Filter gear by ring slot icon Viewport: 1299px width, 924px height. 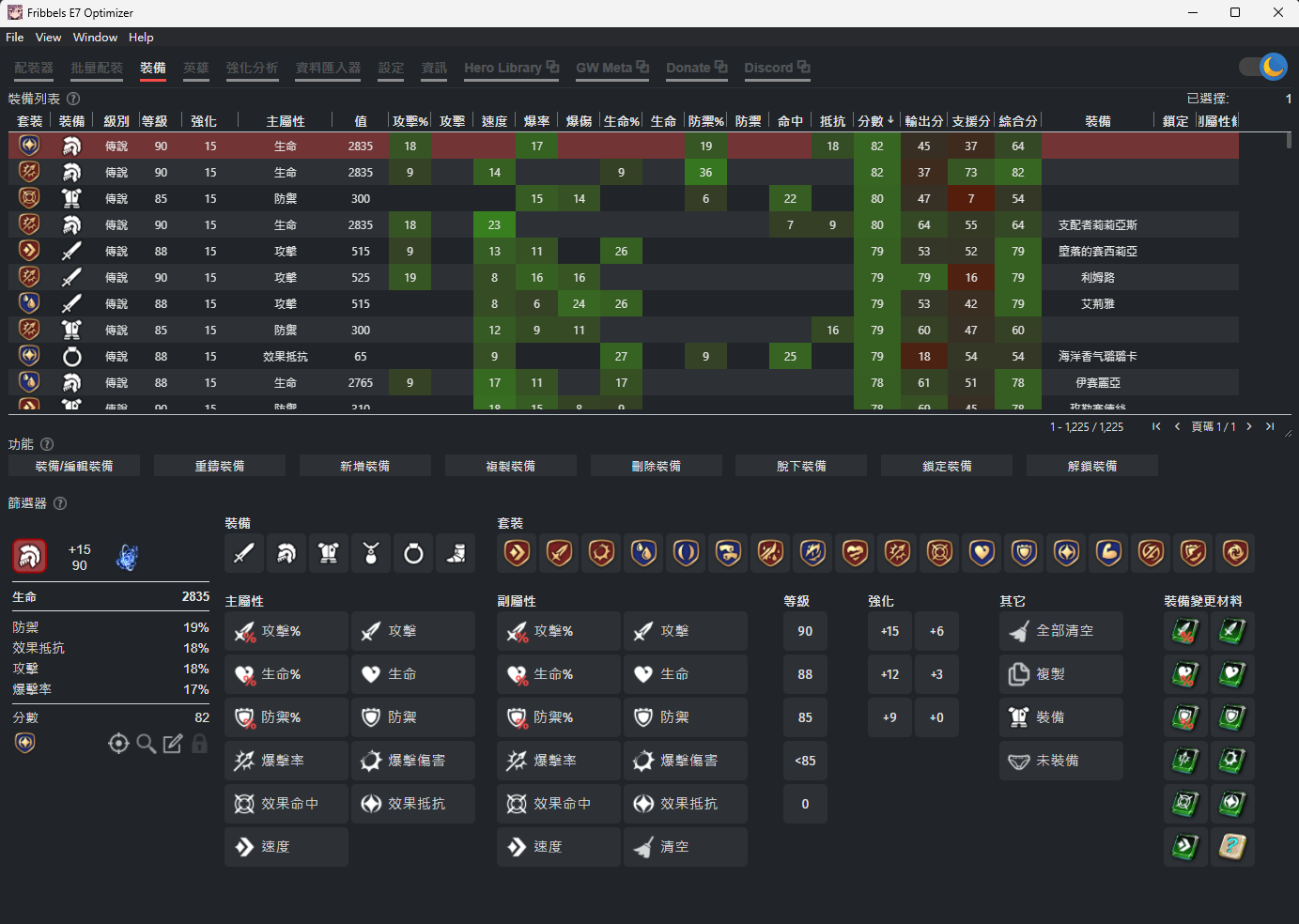click(413, 554)
